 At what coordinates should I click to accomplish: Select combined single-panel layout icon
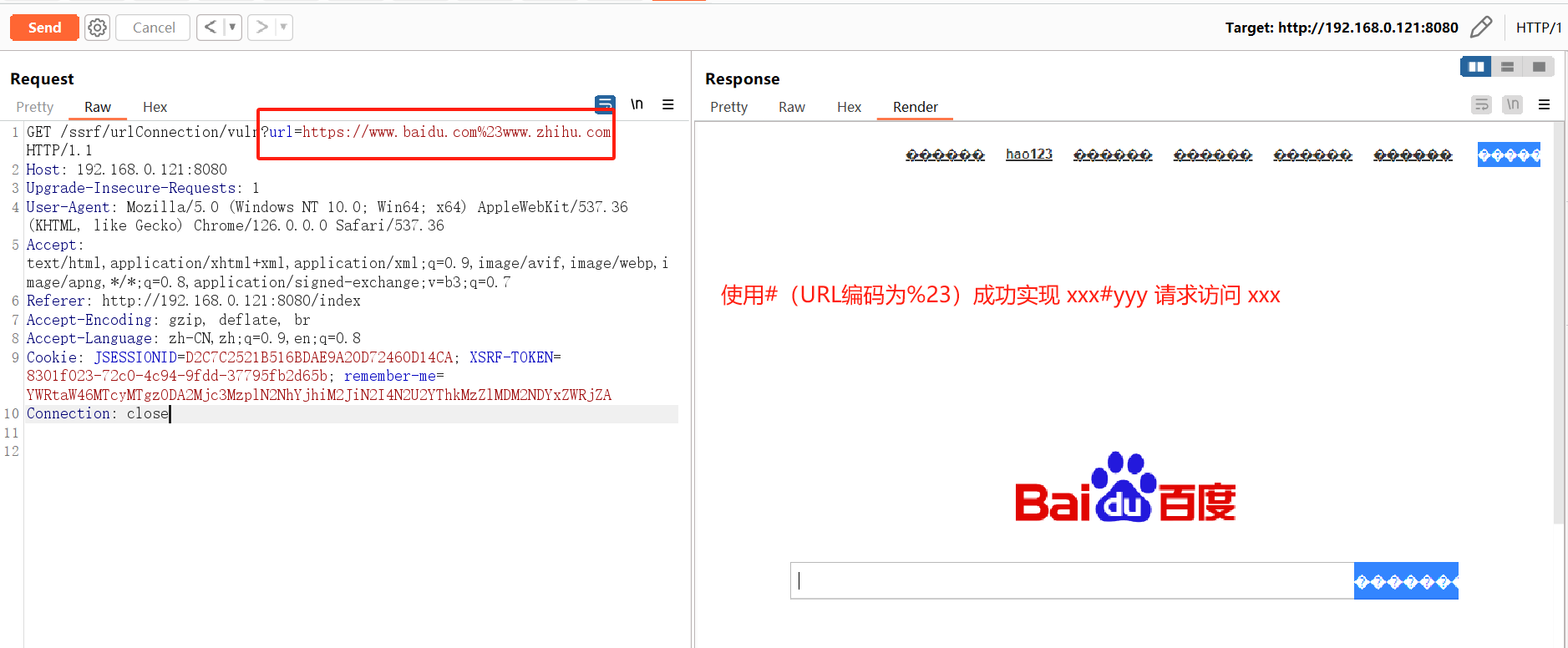1539,67
